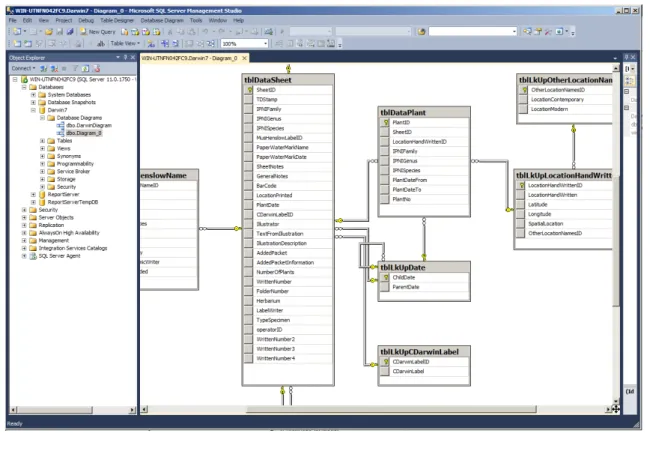The image size is (650, 451).
Task: Expand the System Databases node
Action: (33, 95)
